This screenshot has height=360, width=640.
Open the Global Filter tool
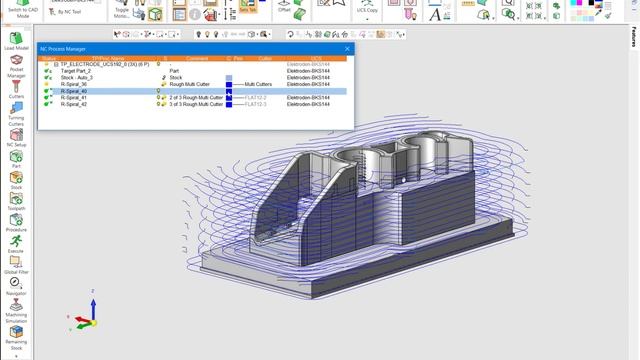(16, 265)
